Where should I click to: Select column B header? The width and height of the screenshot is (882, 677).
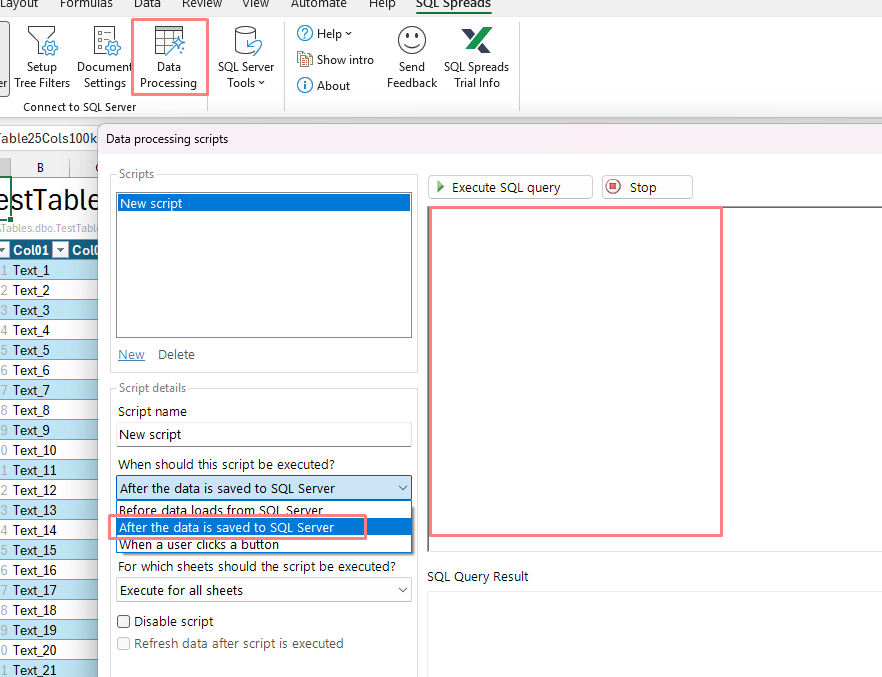pos(40,168)
